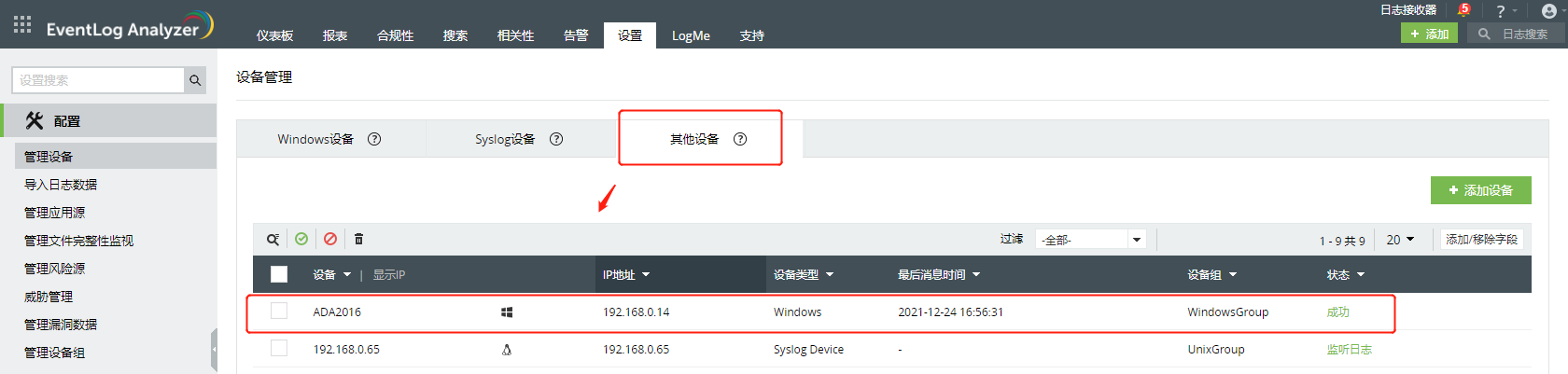Open the 设置 menu tab
This screenshot has height=374, width=1568.
pyautogui.click(x=630, y=35)
